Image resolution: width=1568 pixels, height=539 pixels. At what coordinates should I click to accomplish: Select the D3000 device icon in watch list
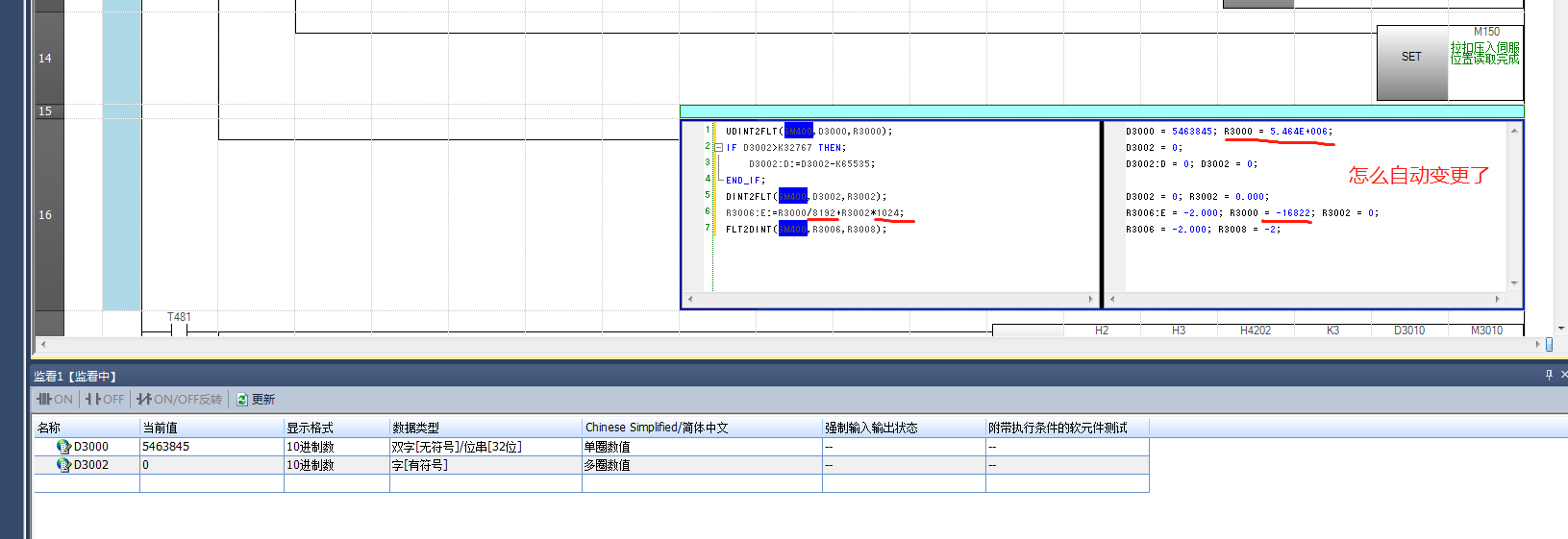(x=63, y=447)
